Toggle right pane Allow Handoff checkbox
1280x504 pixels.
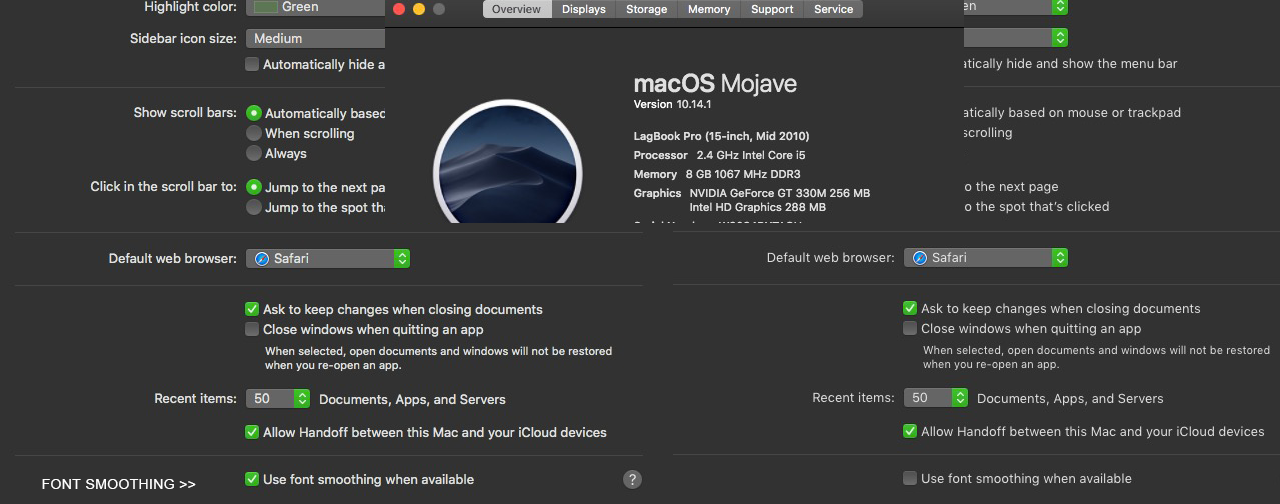[910, 431]
